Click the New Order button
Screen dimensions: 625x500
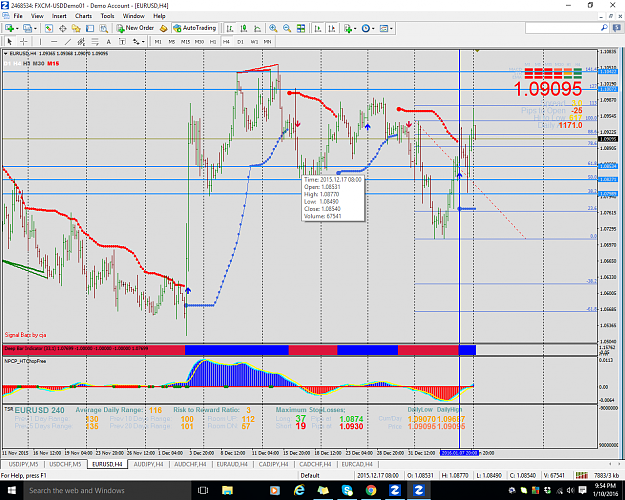pos(136,28)
